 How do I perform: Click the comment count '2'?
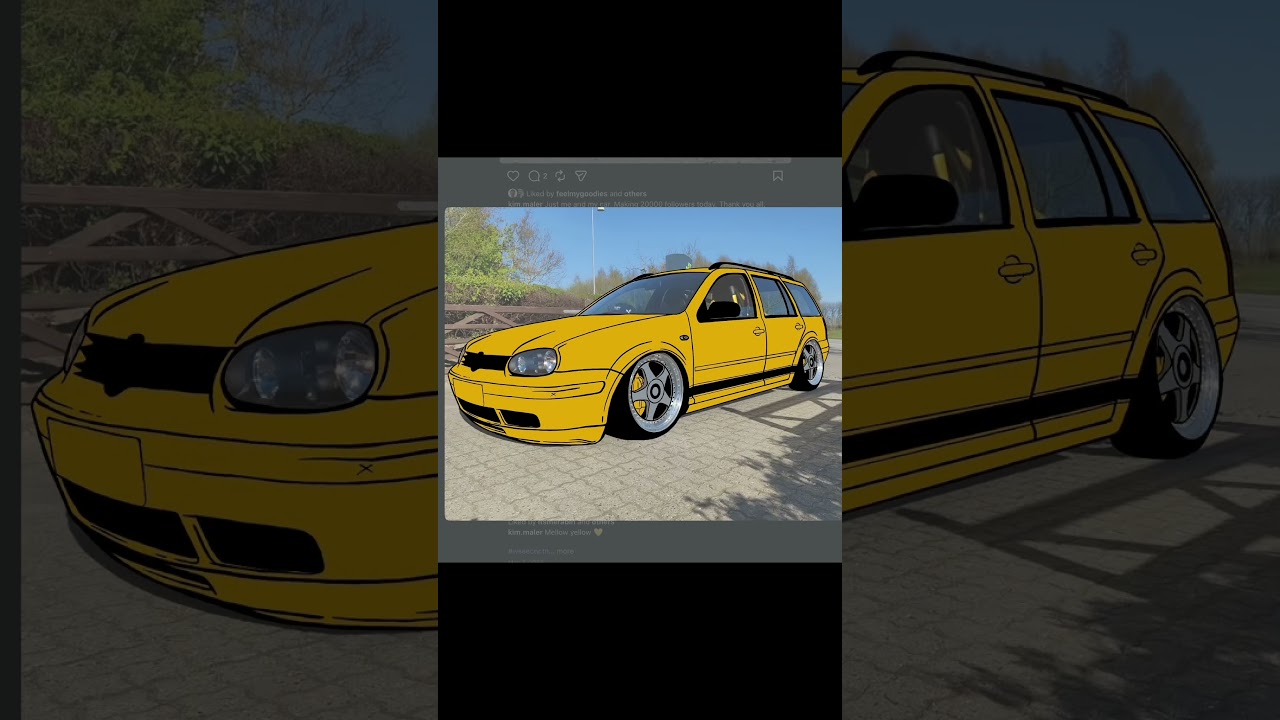click(545, 177)
